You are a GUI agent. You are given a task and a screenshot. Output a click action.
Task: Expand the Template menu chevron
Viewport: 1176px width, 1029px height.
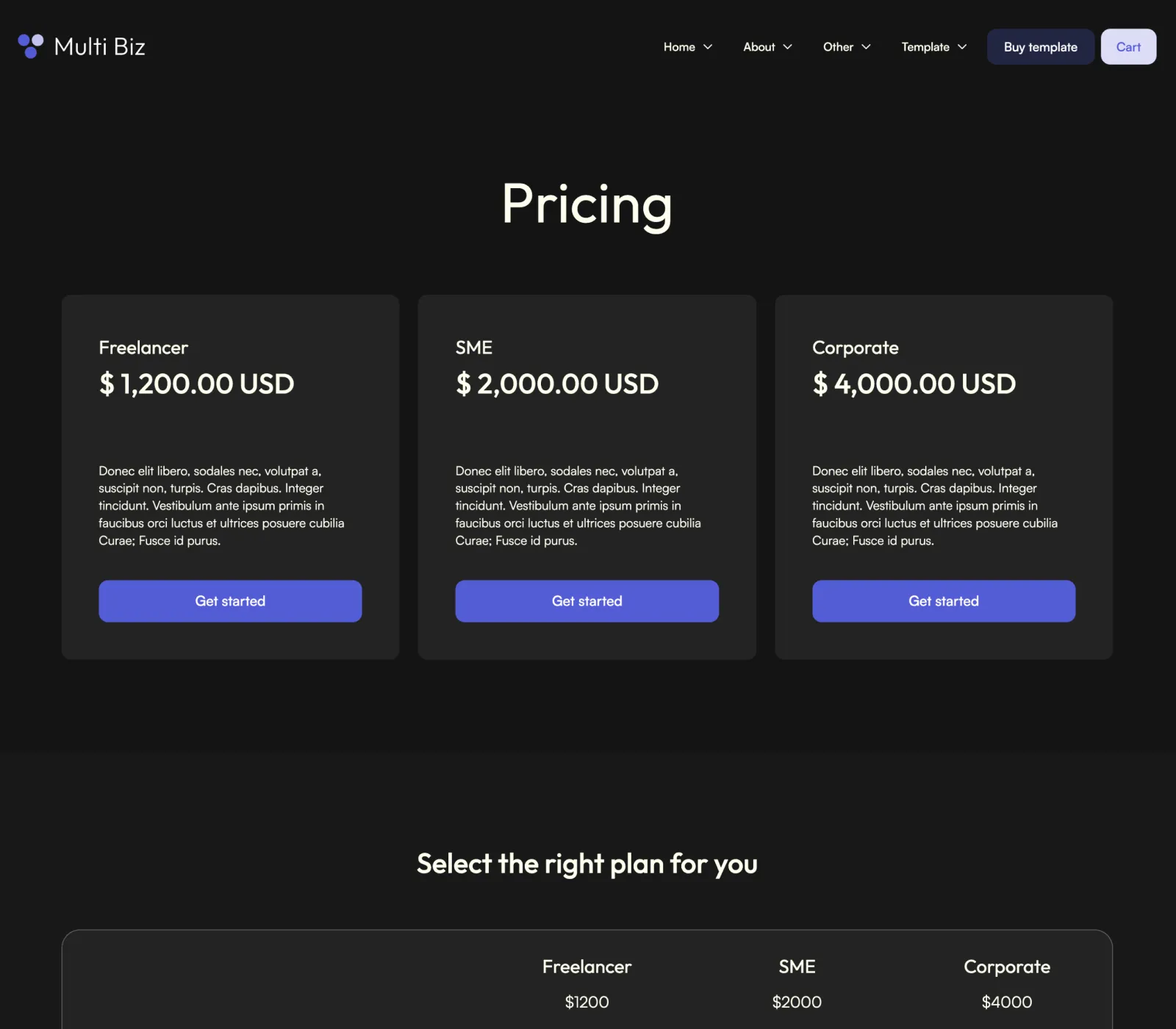962,47
